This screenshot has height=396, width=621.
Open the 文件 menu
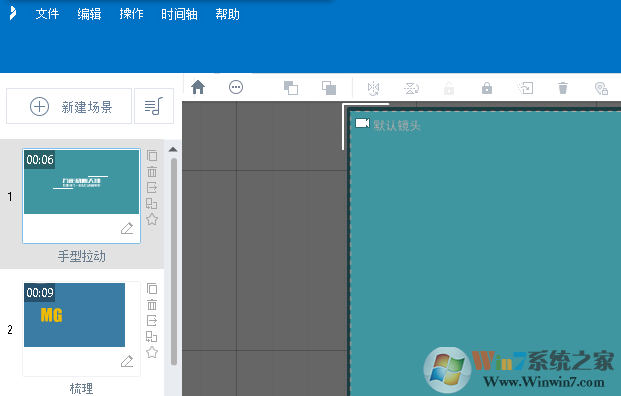point(47,14)
